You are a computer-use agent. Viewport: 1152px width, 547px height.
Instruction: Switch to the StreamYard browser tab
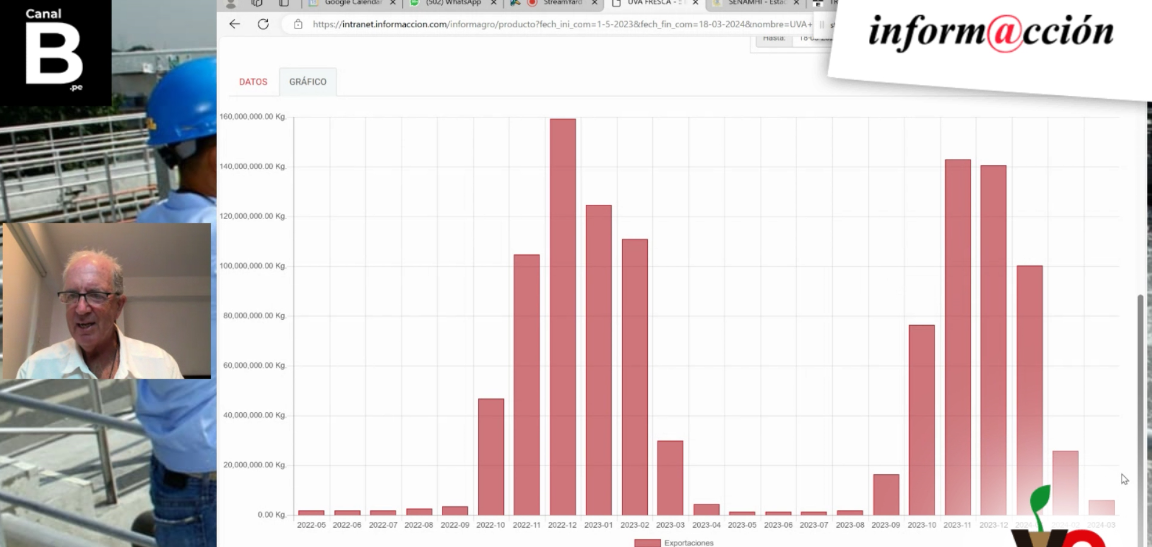click(552, 4)
